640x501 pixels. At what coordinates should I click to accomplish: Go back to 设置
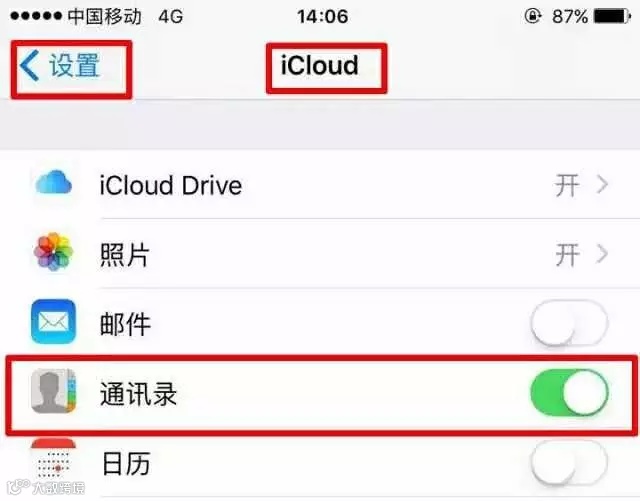click(x=60, y=65)
